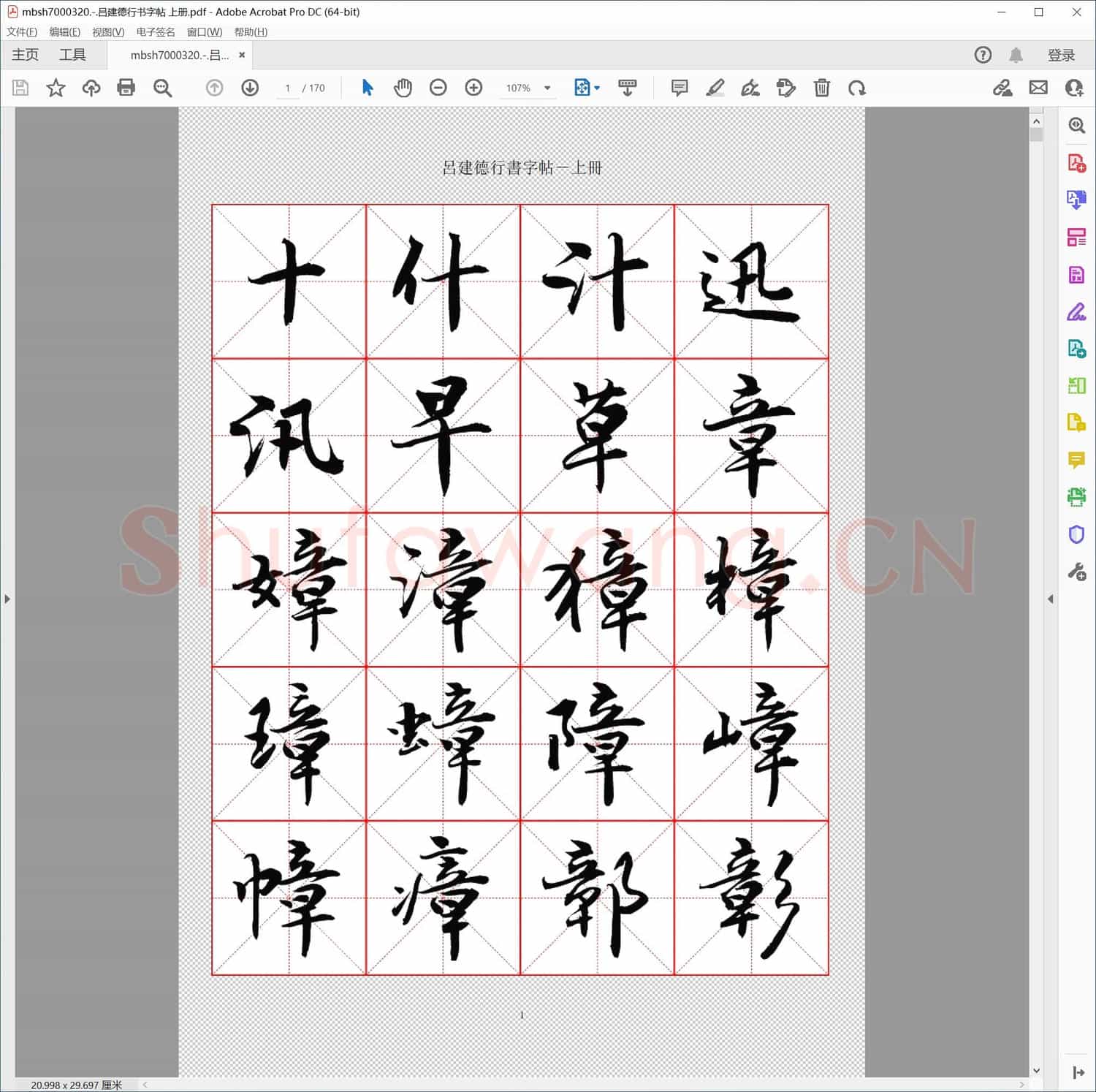Delete the current page via trash icon
The width and height of the screenshot is (1096, 1092).
(x=821, y=88)
